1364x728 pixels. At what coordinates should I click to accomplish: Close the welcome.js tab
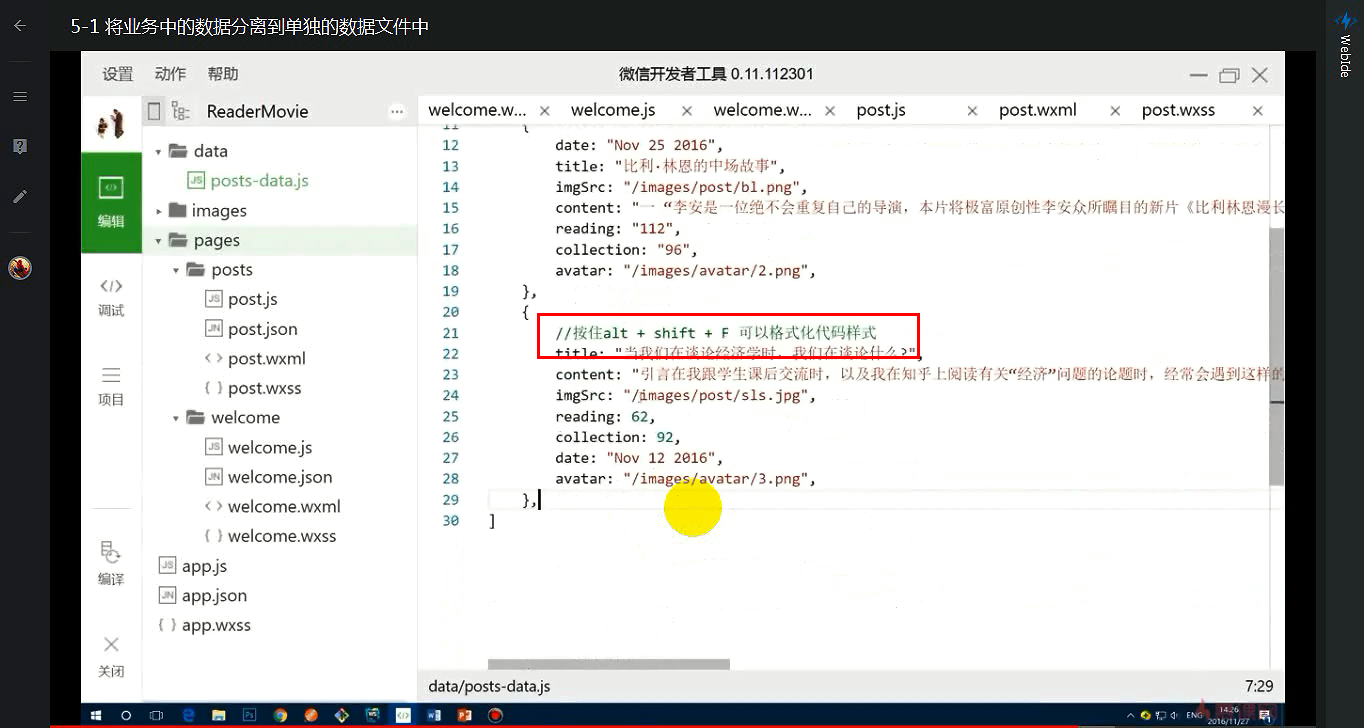(x=687, y=111)
